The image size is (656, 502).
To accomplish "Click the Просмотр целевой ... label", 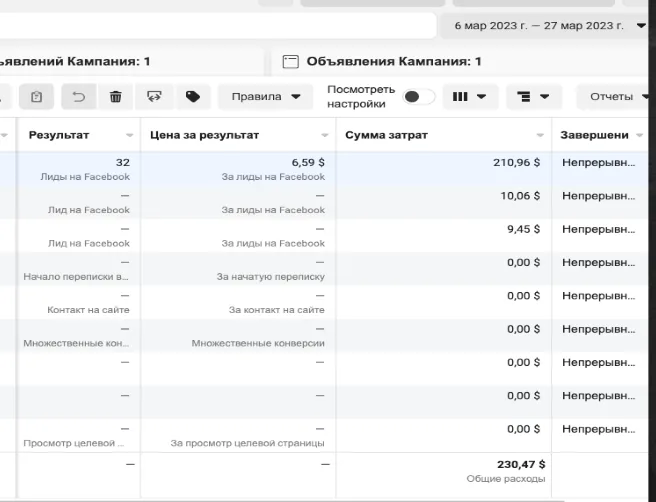I will (74, 443).
